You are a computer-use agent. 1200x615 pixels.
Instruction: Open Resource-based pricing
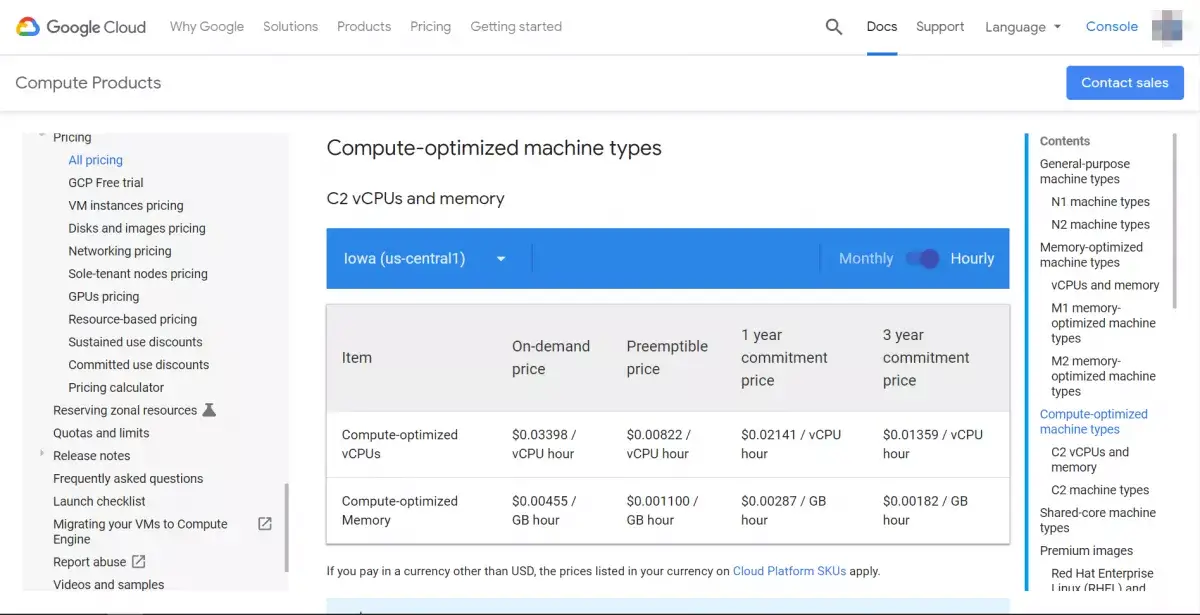[133, 320]
